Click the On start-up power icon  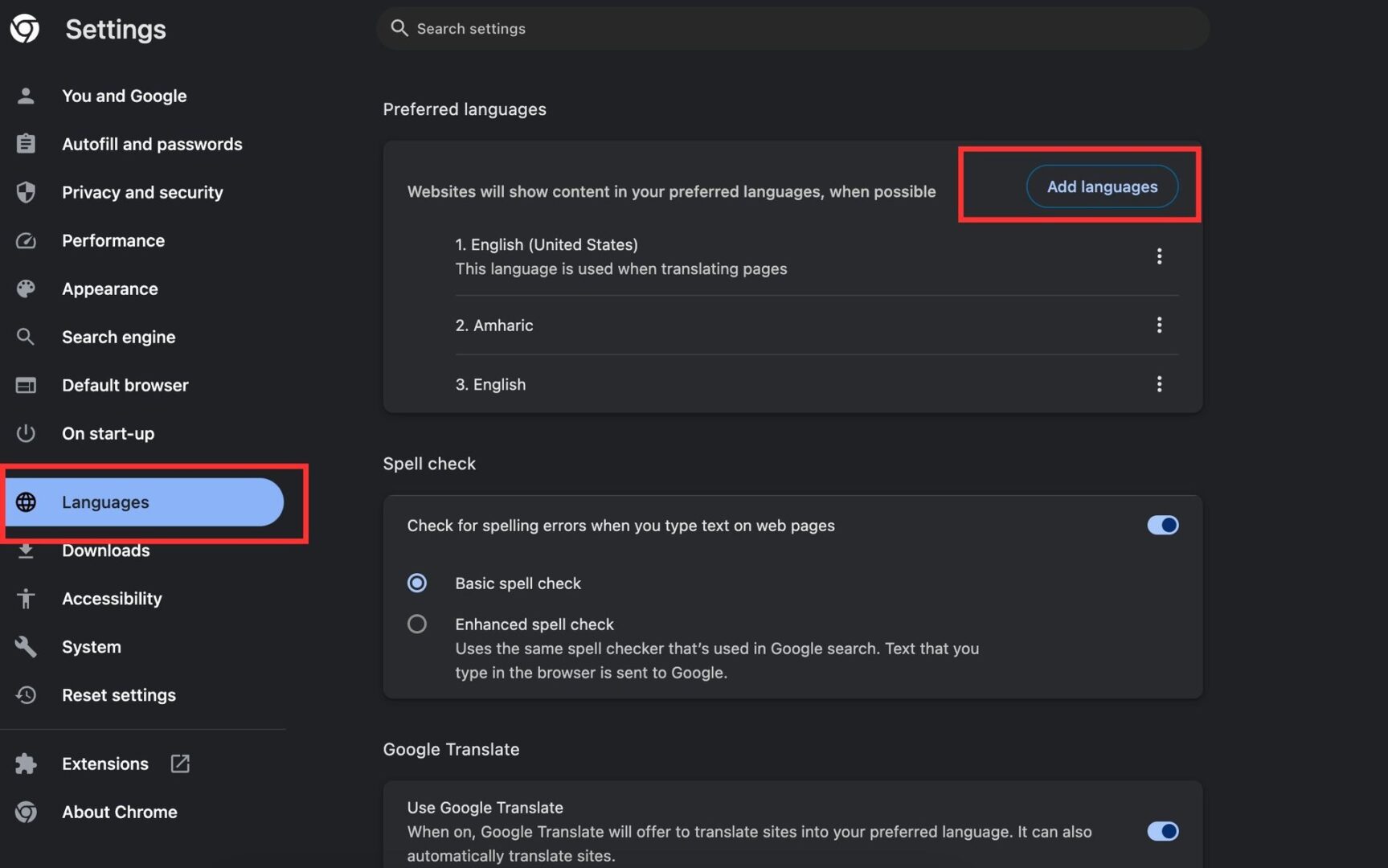[x=27, y=433]
